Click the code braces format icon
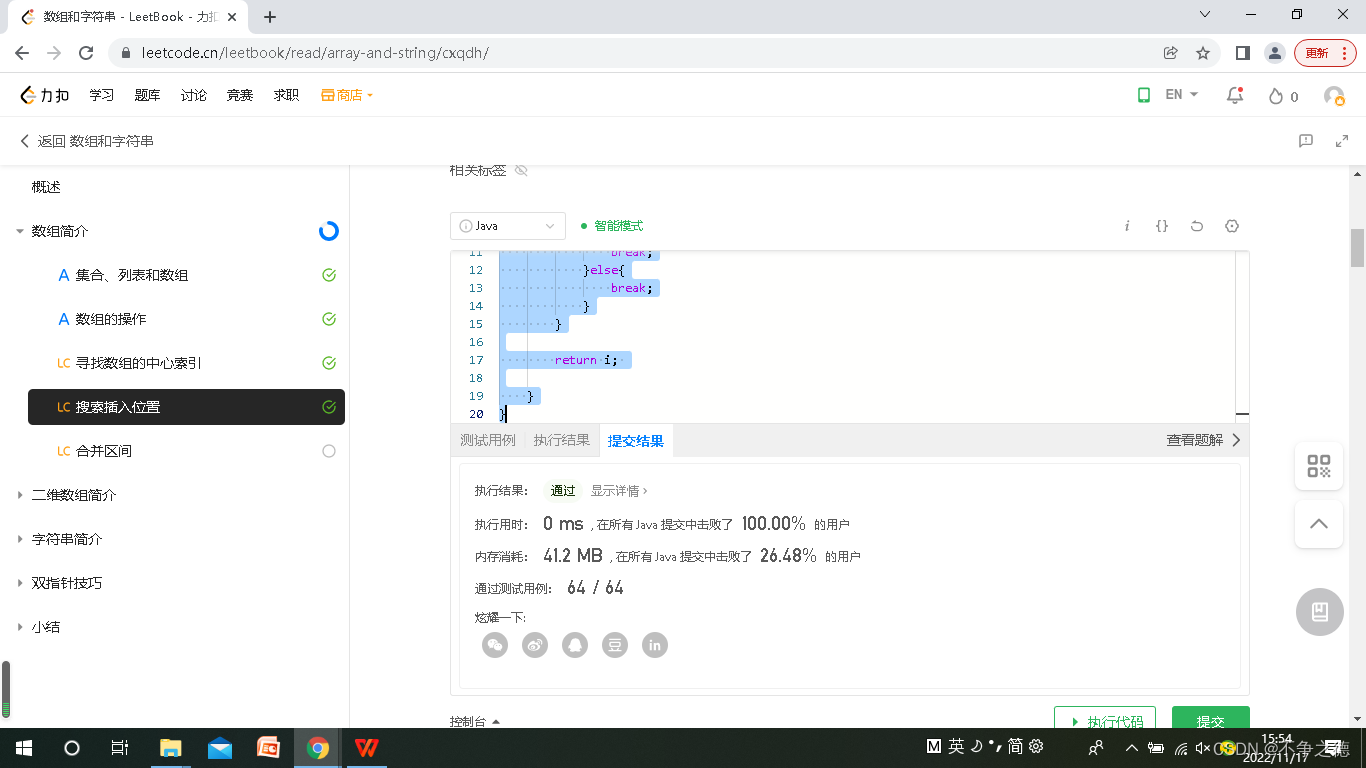Screen dimensions: 1366x768 (x=1162, y=226)
